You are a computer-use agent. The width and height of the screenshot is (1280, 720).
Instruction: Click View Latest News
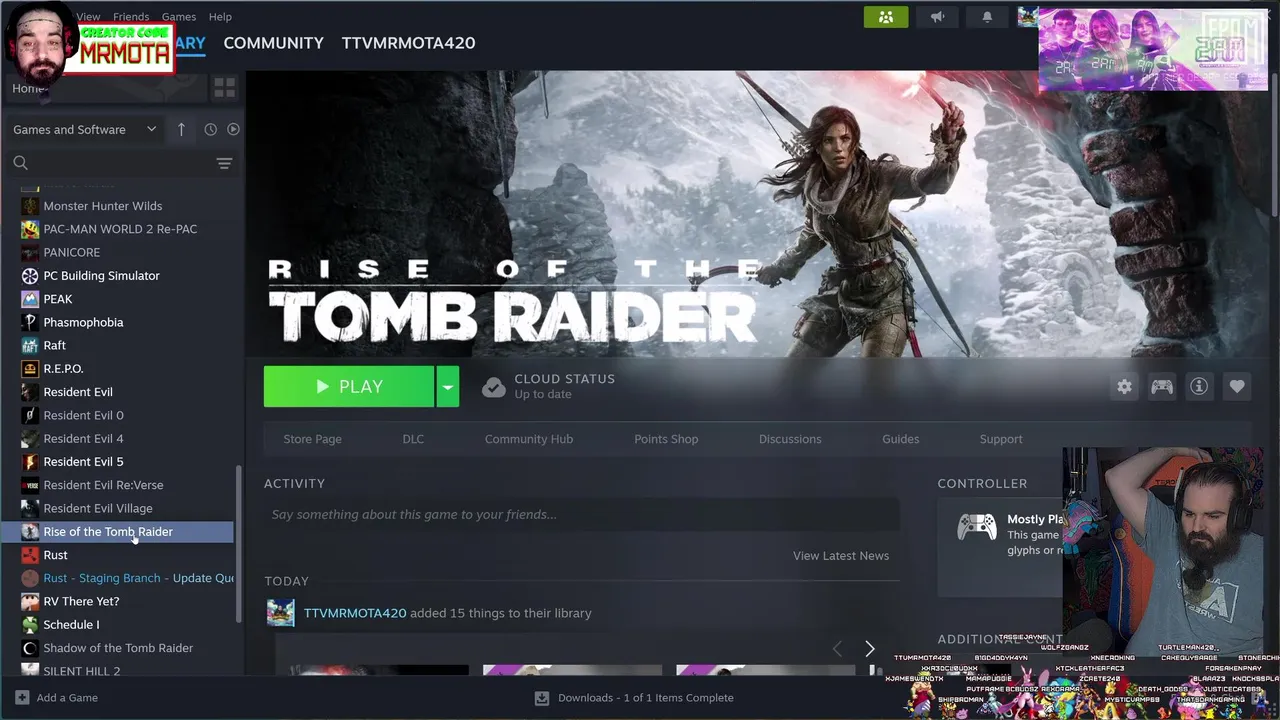point(841,556)
